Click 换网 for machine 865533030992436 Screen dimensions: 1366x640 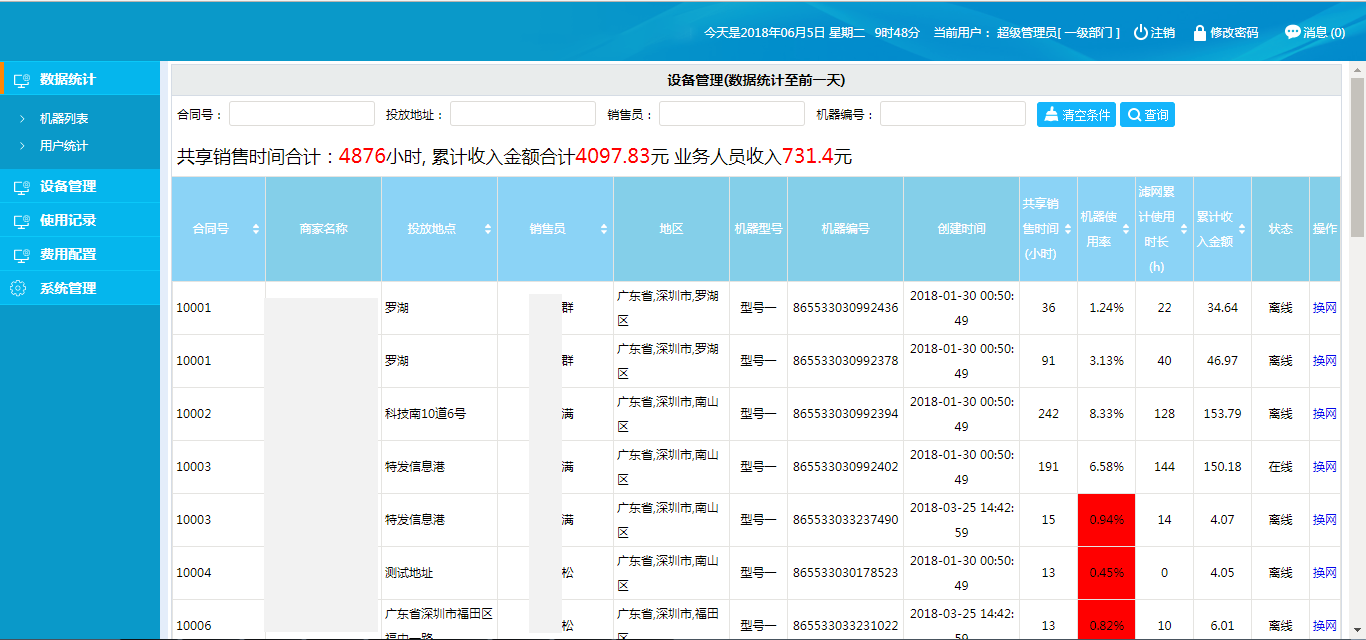(1324, 308)
